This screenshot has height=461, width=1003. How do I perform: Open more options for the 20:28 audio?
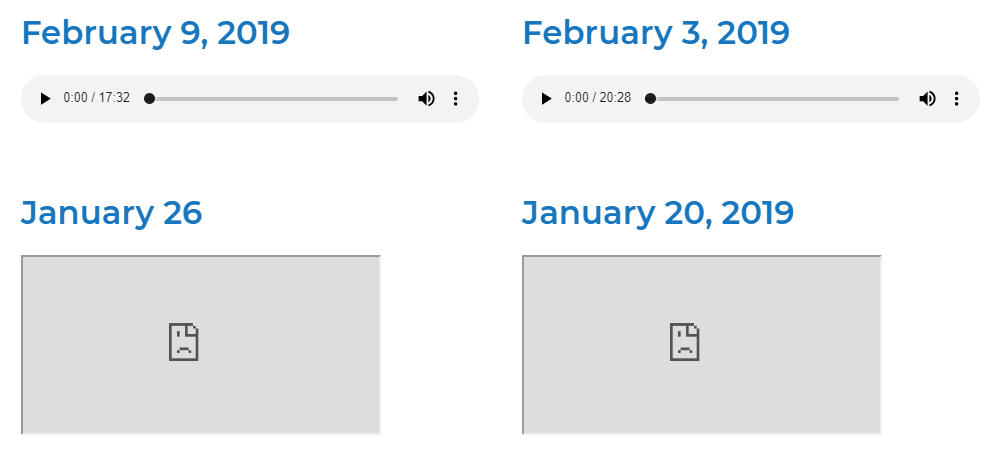pos(957,99)
